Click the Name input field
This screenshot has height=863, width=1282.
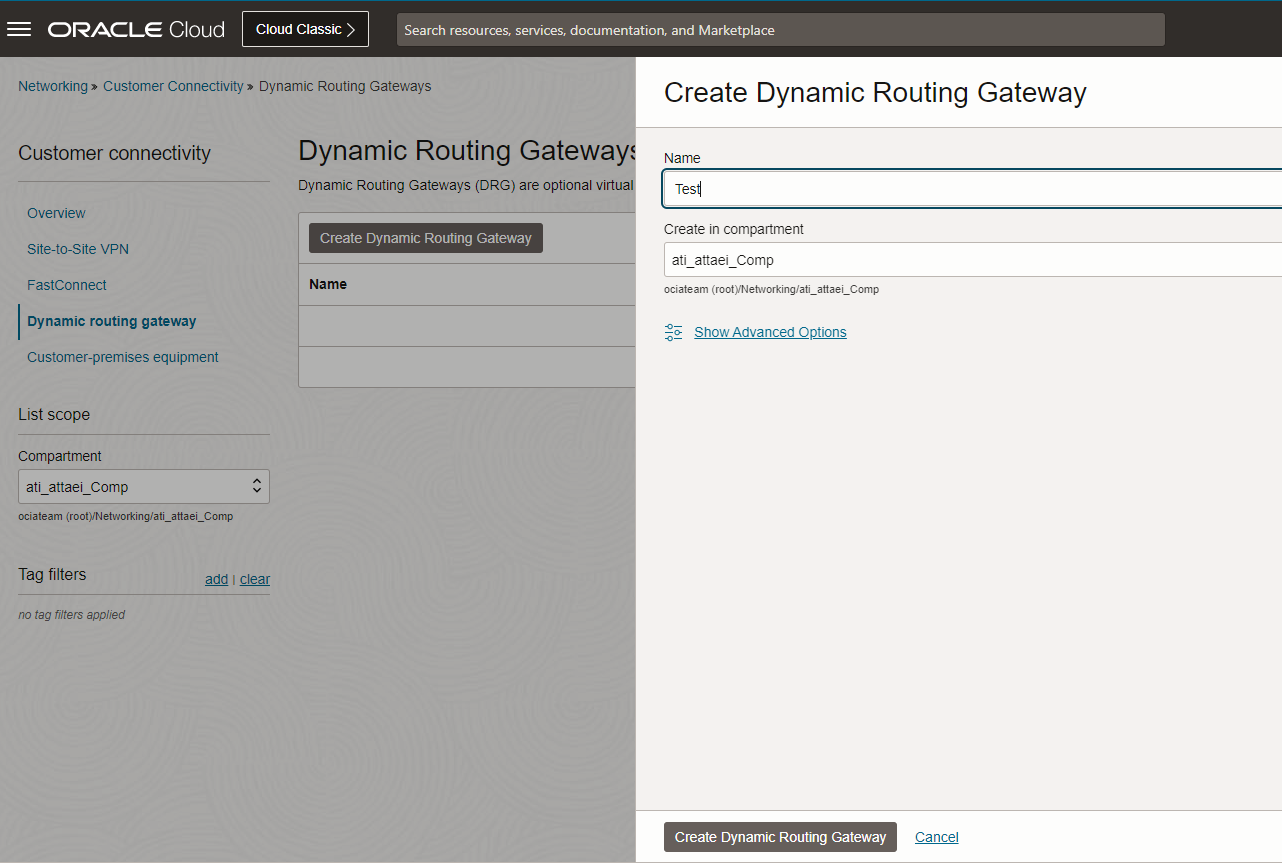click(x=970, y=188)
